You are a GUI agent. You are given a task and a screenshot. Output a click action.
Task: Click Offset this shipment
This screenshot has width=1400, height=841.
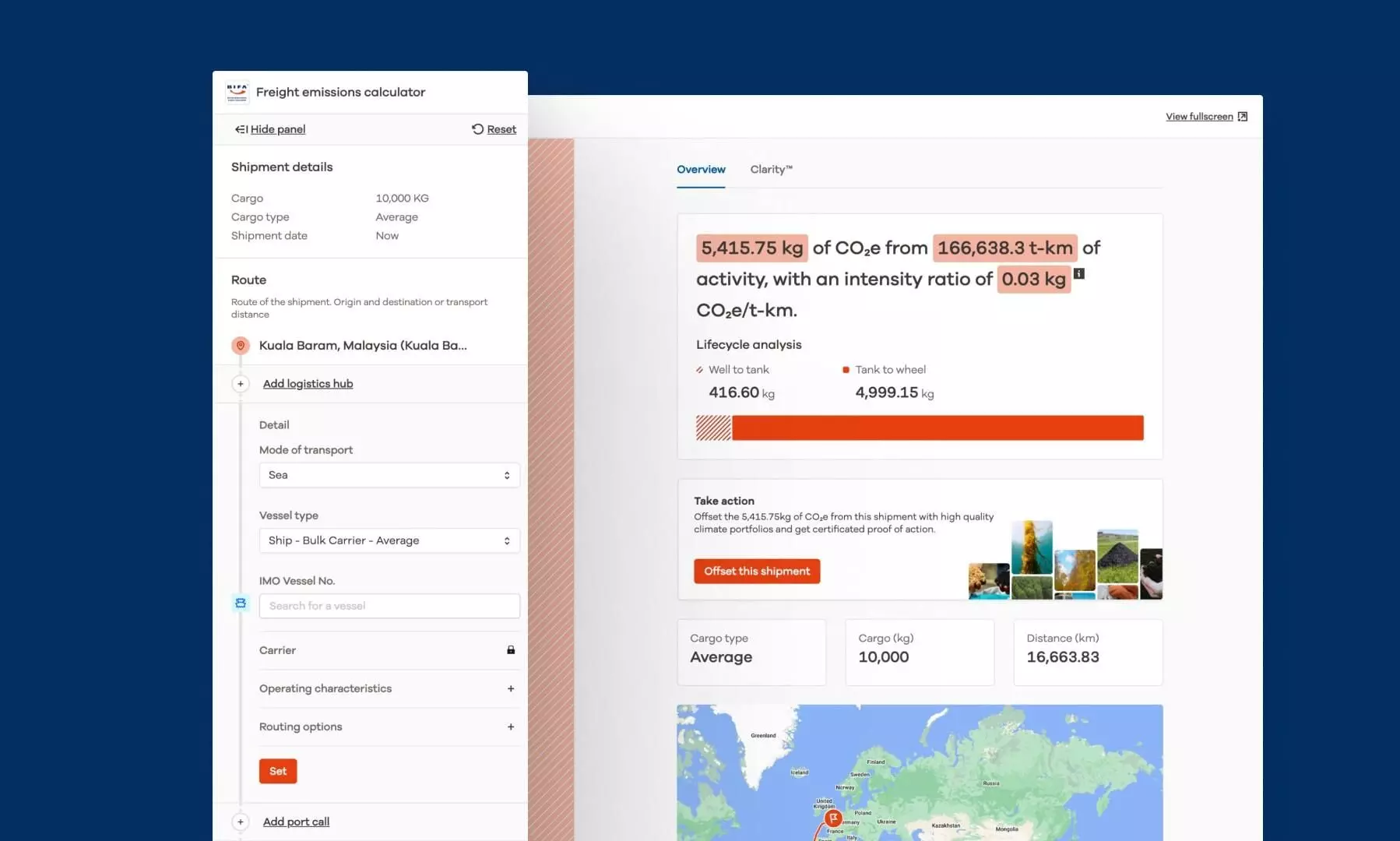point(756,571)
